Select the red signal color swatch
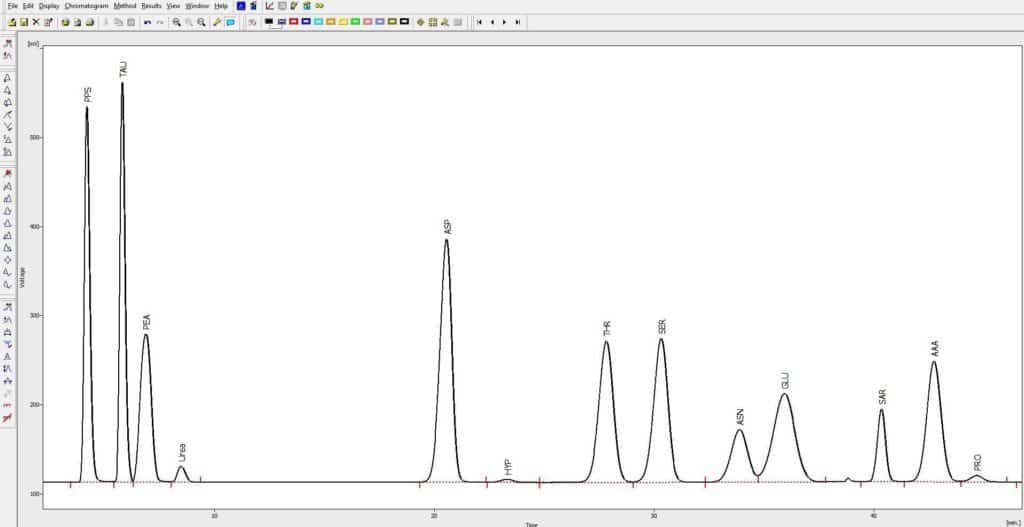This screenshot has width=1024, height=527. 293,22
